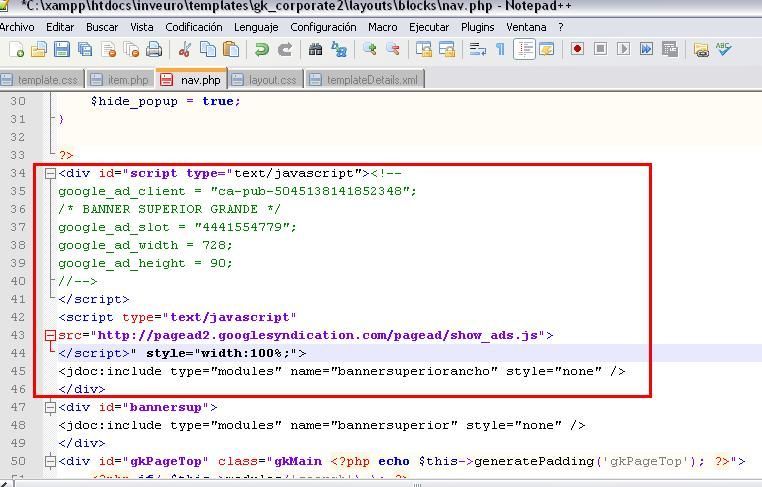Viewport: 762px width, 487px height.
Task: Click the Copy icon in the toolbar
Action: [x=208, y=50]
